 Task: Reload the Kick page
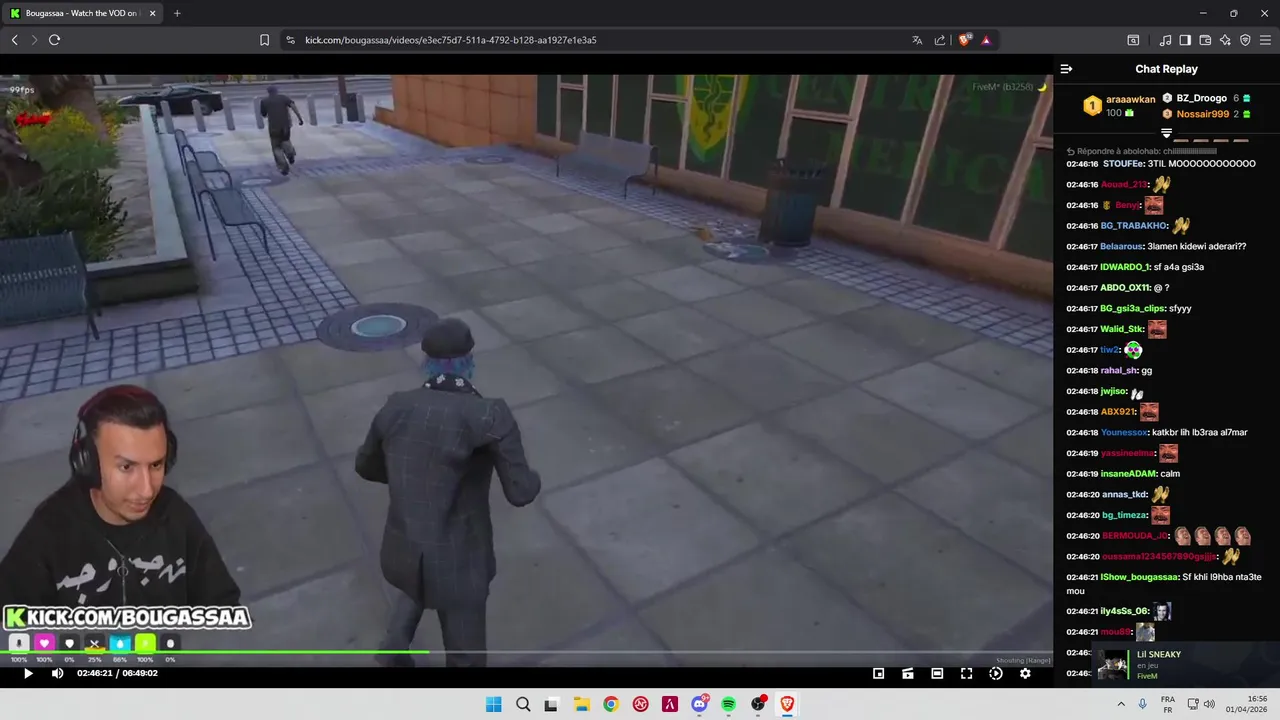point(55,40)
